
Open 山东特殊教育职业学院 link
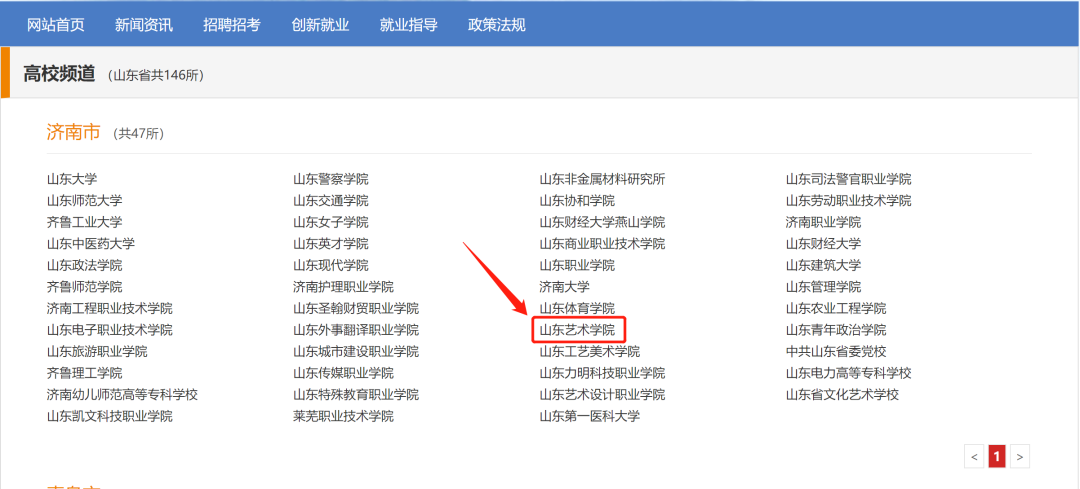click(355, 395)
